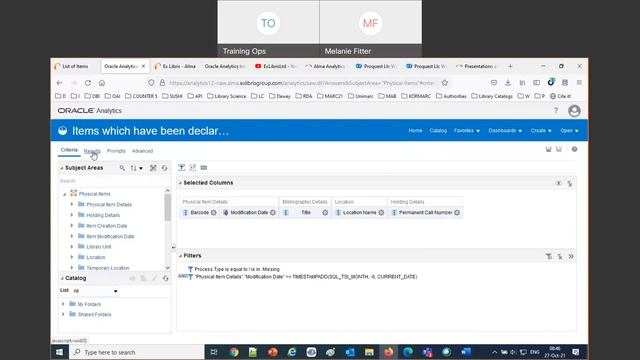Image resolution: width=640 pixels, height=360 pixels.
Task: Open the Modification Date column options gear
Action: coord(273,213)
